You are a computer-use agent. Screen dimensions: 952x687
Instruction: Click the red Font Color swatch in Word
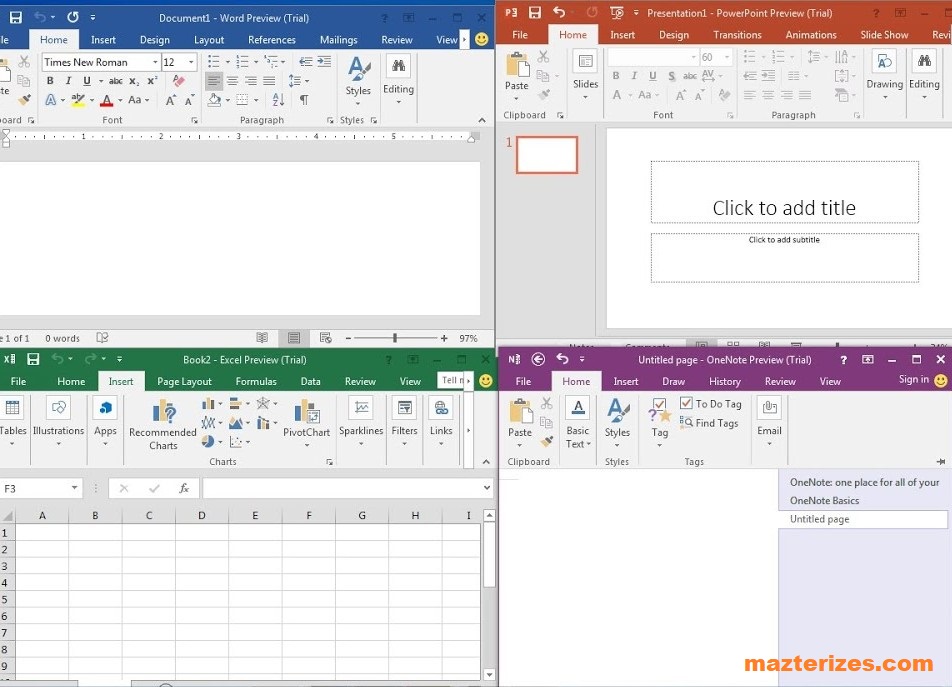coord(107,100)
